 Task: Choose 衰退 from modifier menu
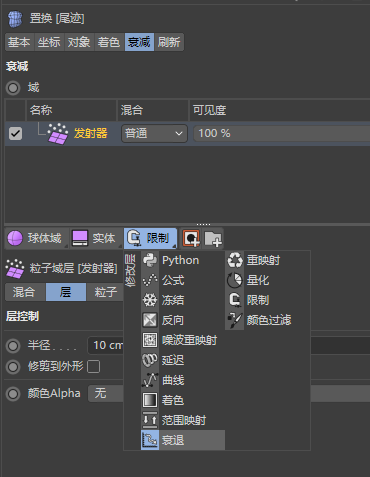click(x=183, y=440)
